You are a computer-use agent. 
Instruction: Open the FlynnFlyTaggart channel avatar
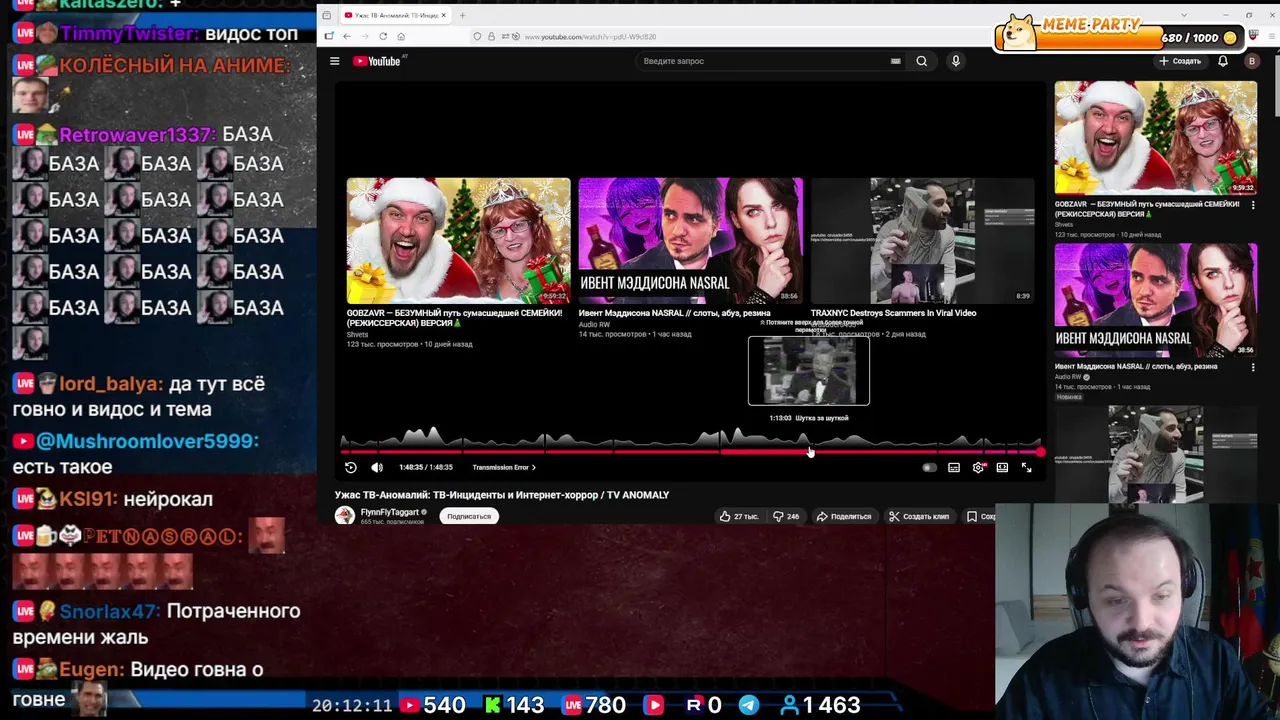point(344,515)
